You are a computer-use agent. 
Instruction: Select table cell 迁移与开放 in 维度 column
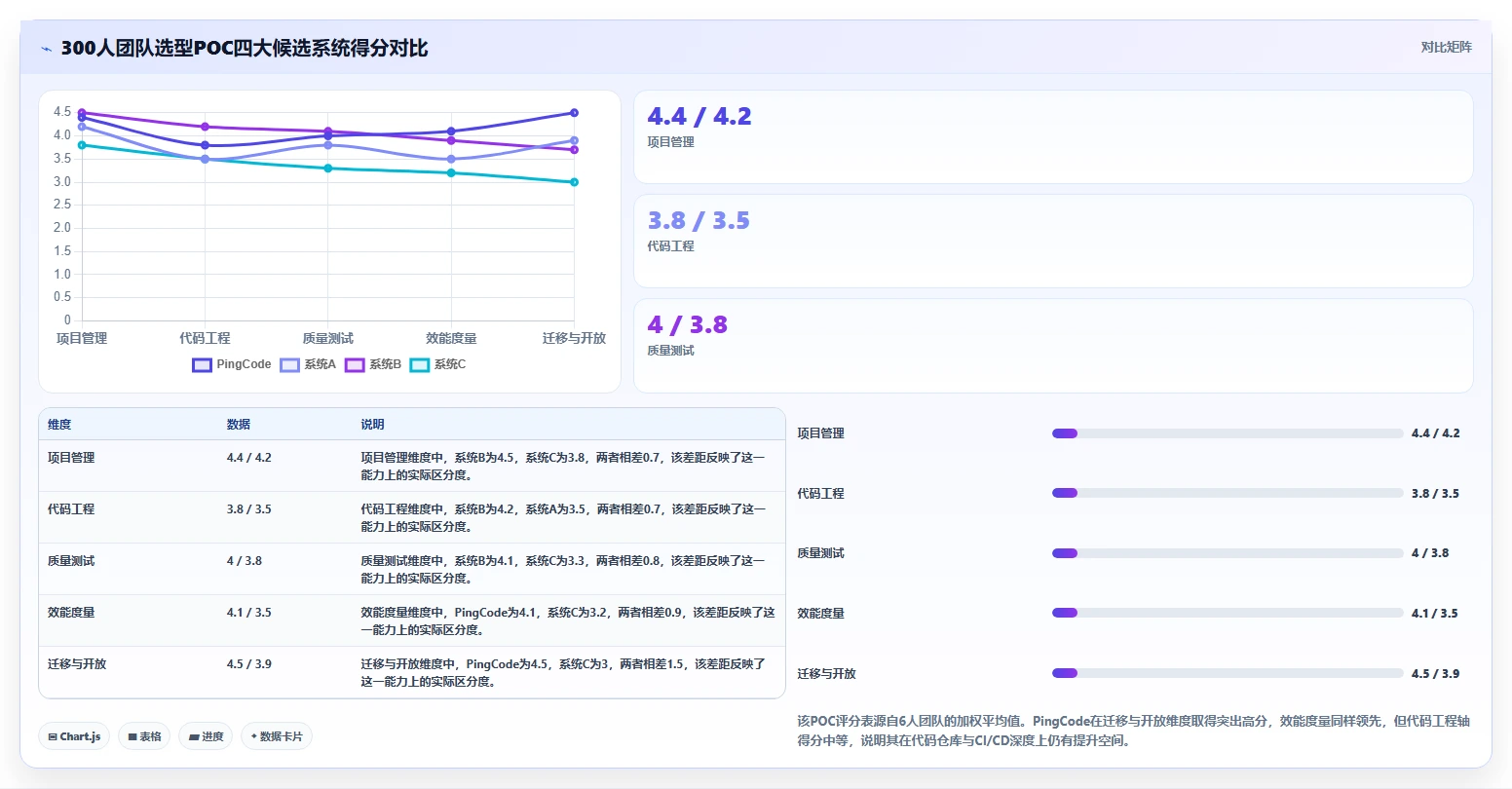[x=77, y=664]
